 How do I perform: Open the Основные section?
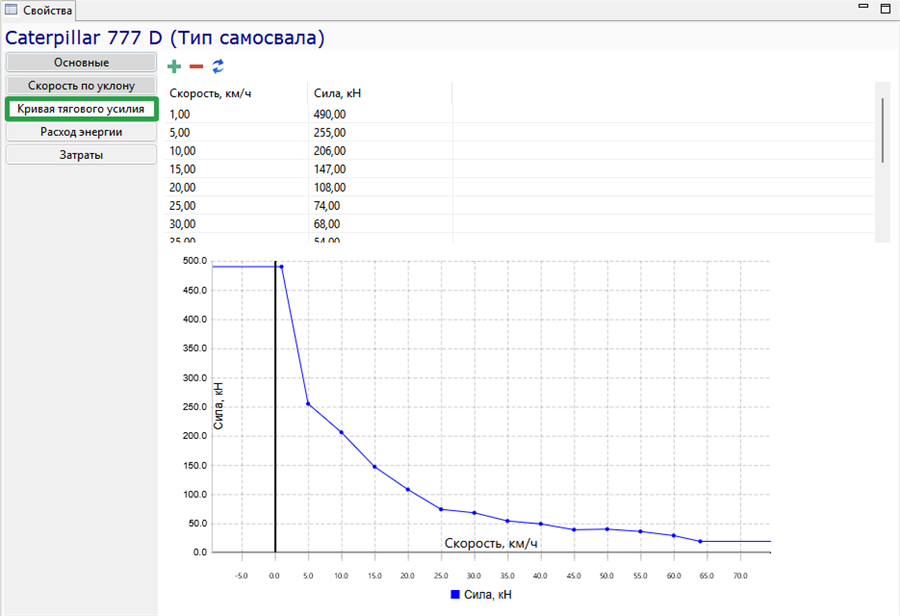81,62
